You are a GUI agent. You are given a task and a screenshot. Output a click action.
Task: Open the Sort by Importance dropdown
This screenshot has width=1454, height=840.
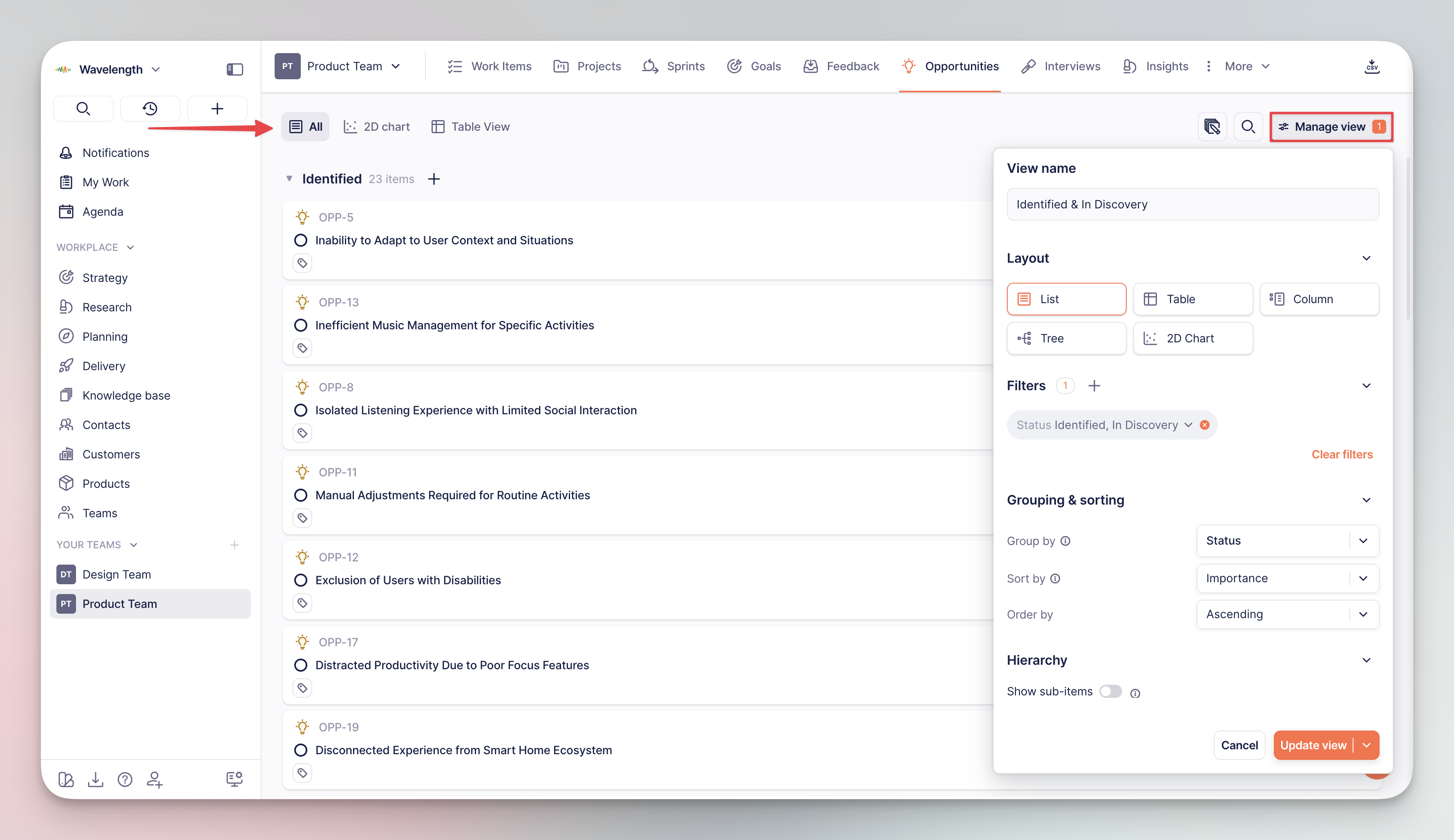(1287, 578)
